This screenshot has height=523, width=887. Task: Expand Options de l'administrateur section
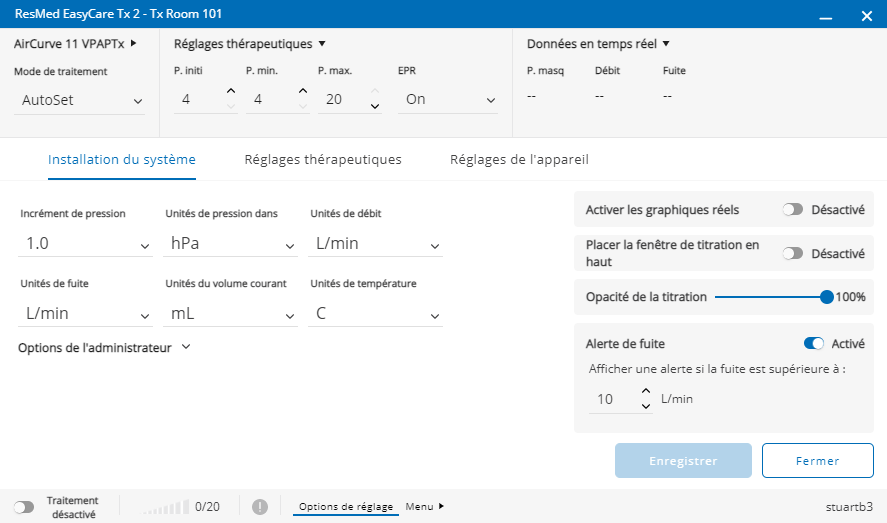[104, 347]
